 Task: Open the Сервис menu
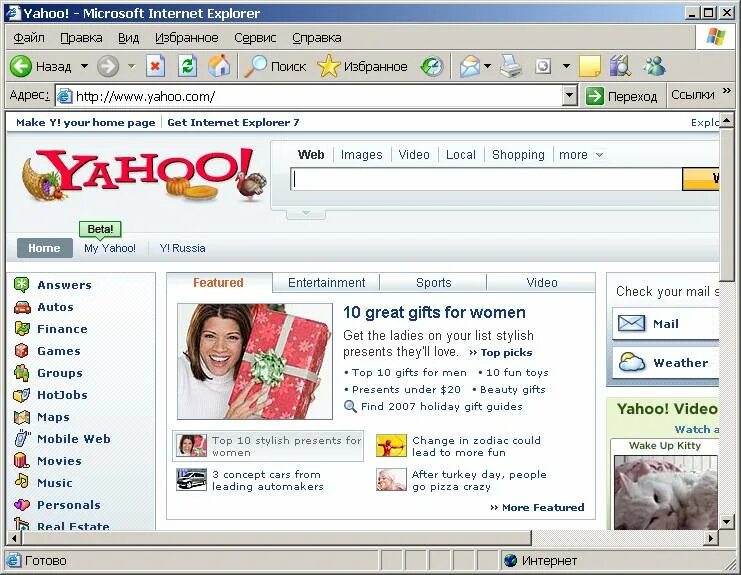click(x=255, y=38)
